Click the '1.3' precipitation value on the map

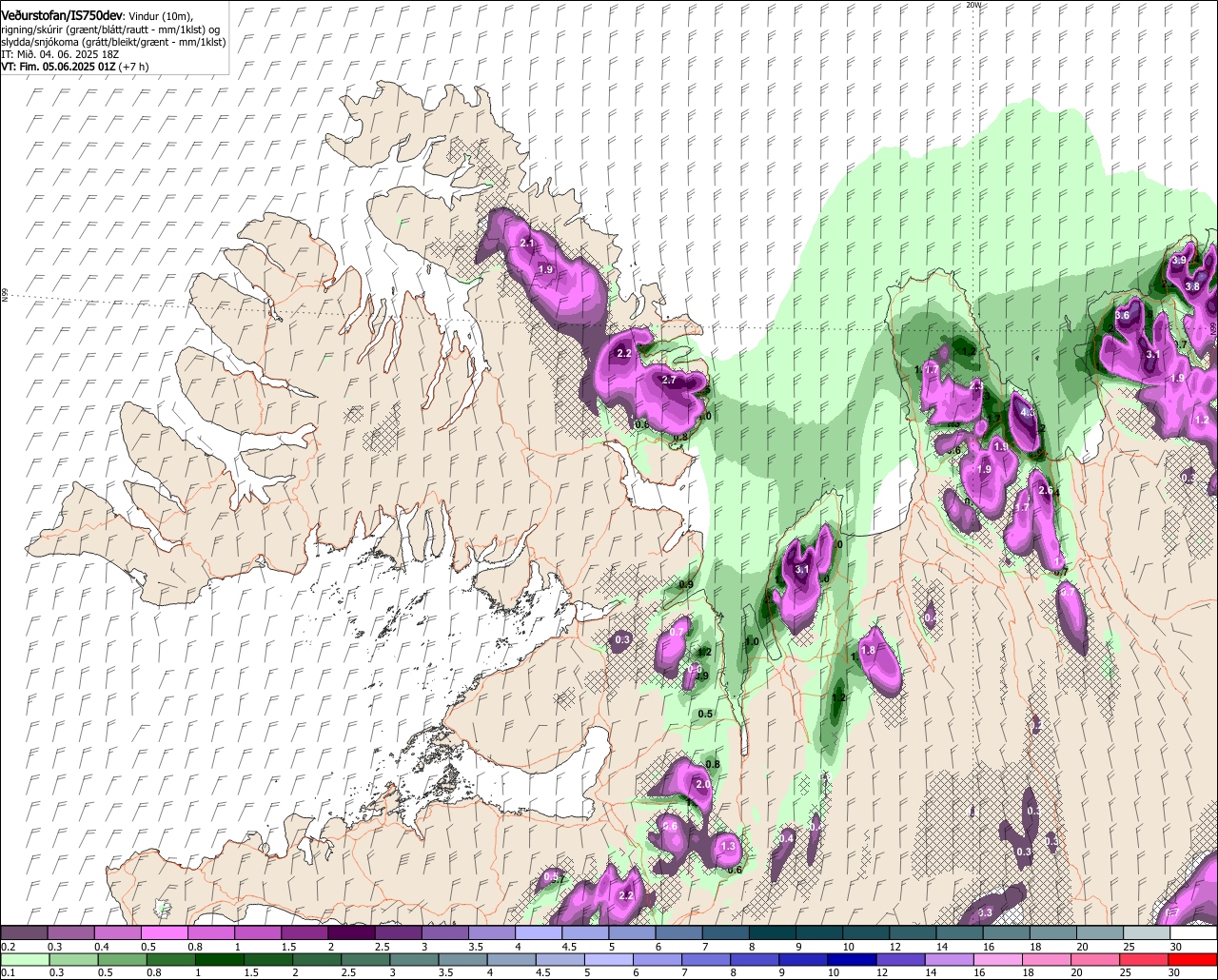point(729,846)
